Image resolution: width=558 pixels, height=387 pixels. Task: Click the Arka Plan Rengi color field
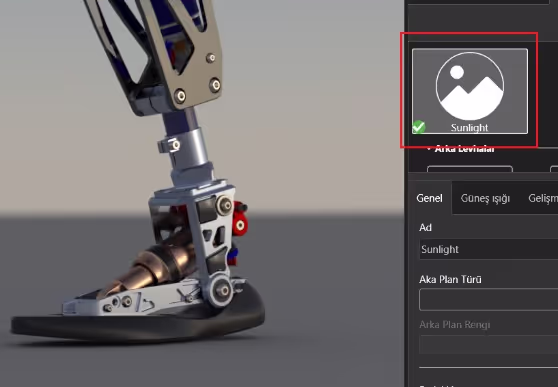pyautogui.click(x=489, y=345)
